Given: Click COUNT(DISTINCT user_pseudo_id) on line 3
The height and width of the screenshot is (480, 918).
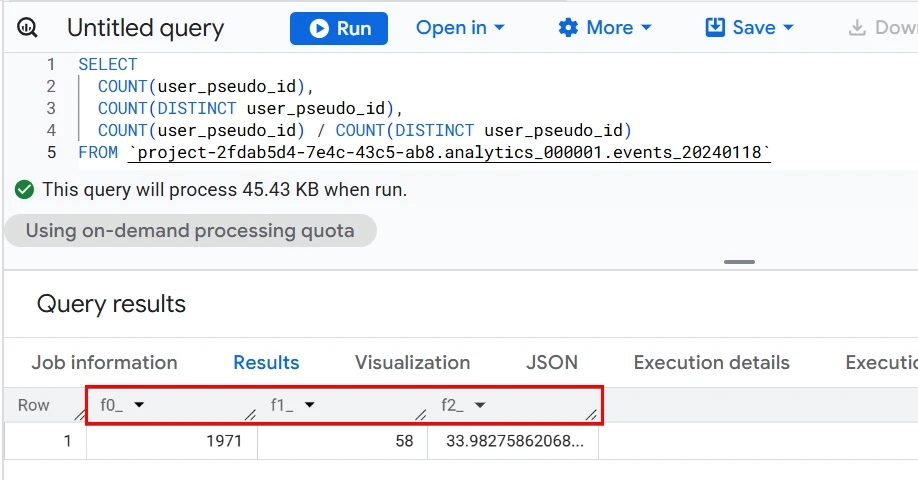Looking at the screenshot, I should [246, 108].
